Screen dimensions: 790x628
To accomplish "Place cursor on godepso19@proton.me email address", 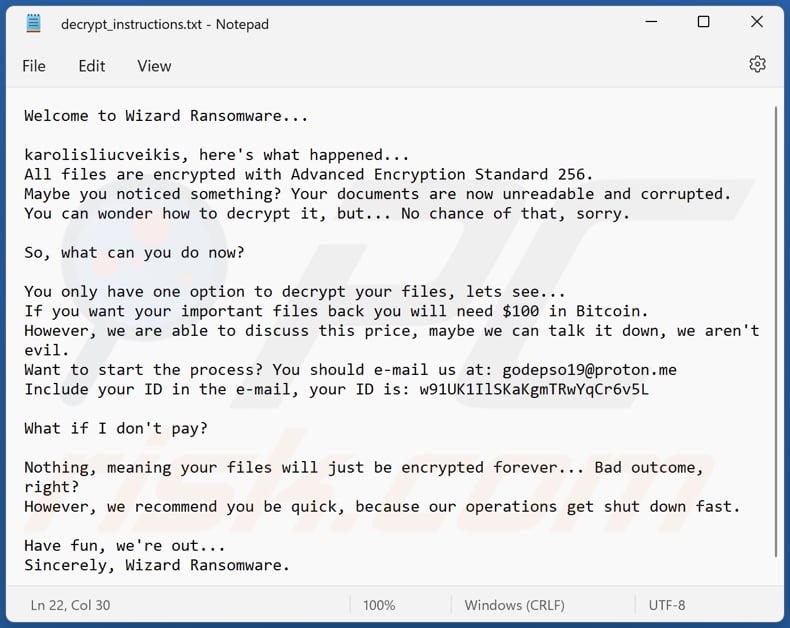I will pos(589,370).
